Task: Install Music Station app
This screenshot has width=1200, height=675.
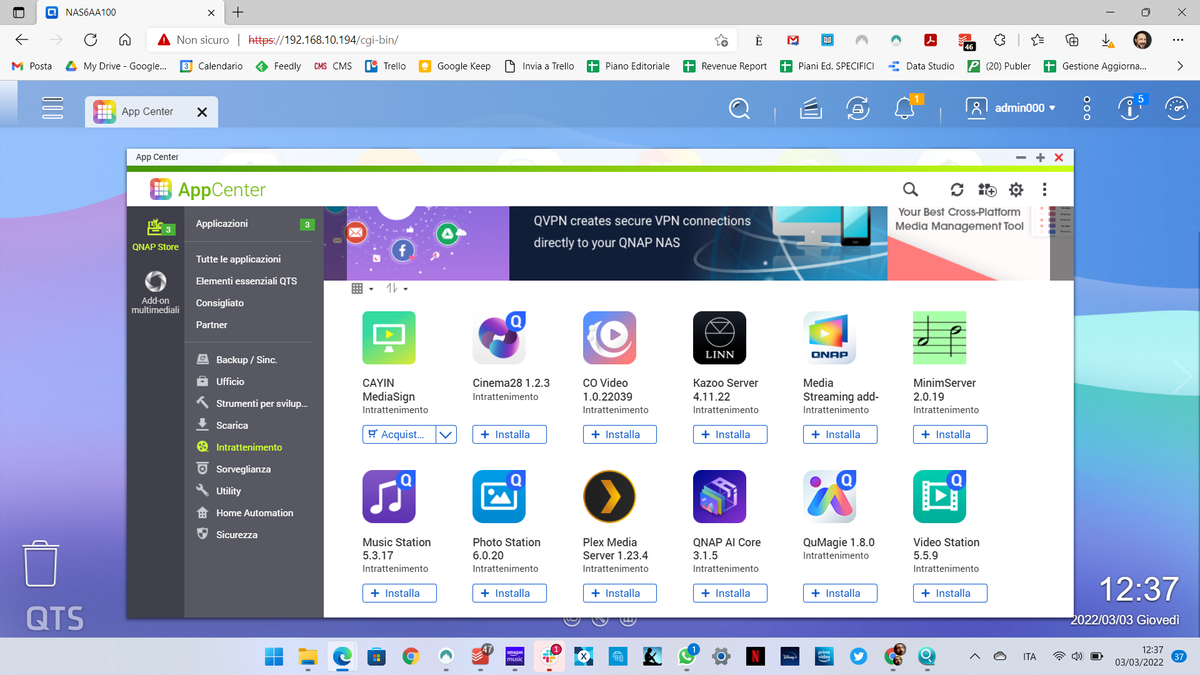Action: click(x=399, y=593)
